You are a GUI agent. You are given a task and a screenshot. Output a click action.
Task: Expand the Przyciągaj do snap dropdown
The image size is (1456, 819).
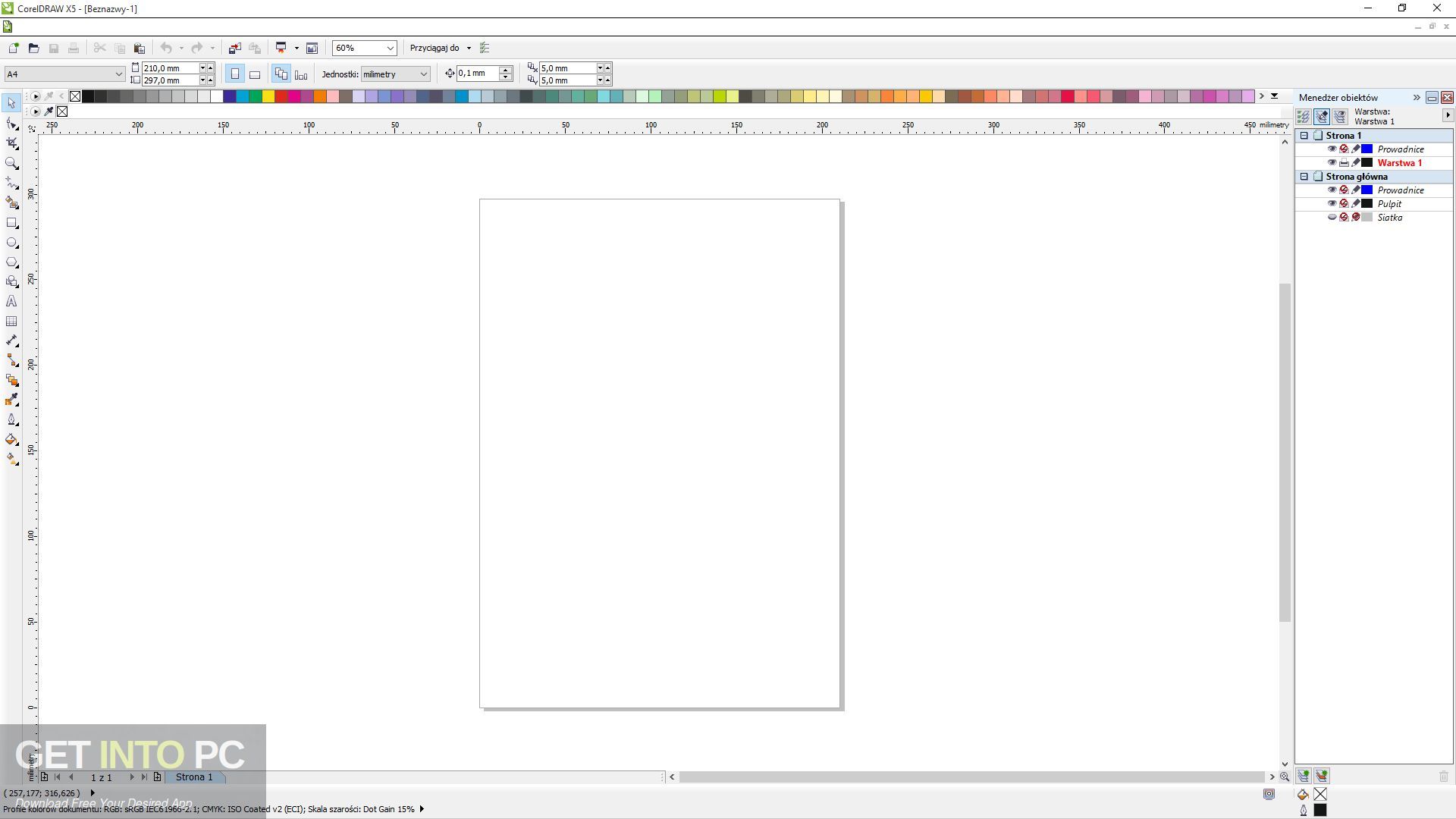tap(469, 48)
